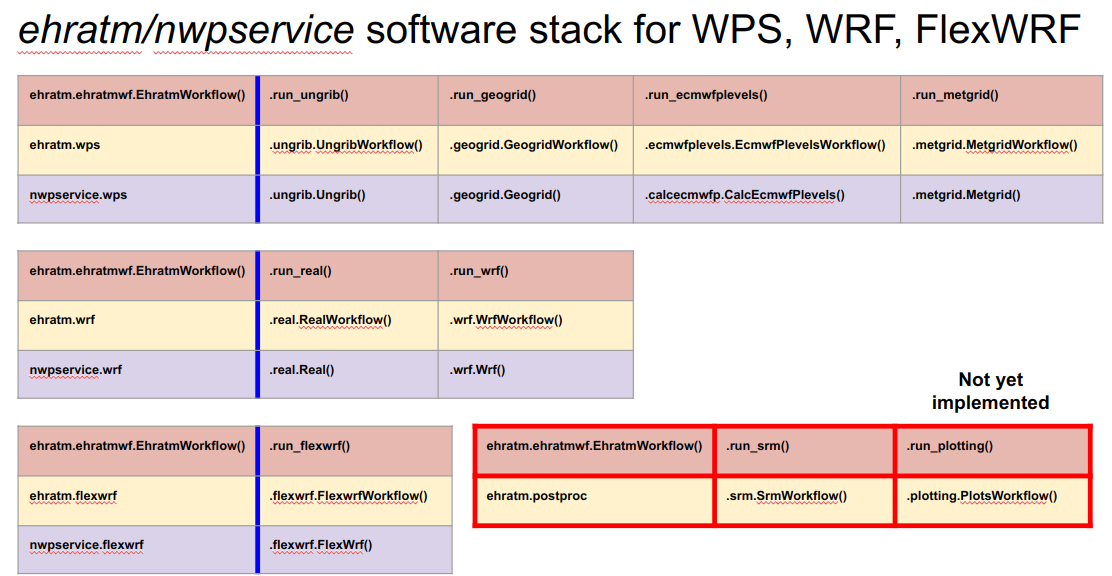Click the .ungrib.UngribWorkflow() table cell
Screen dimensions: 1112x576
[346, 145]
